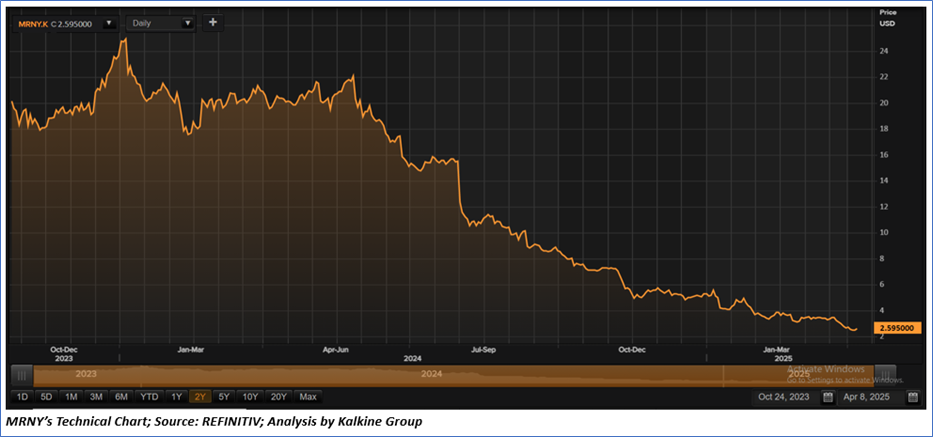Click the Oct-Dec 2023 axis label
Image resolution: width=933 pixels, height=437 pixels.
click(63, 354)
